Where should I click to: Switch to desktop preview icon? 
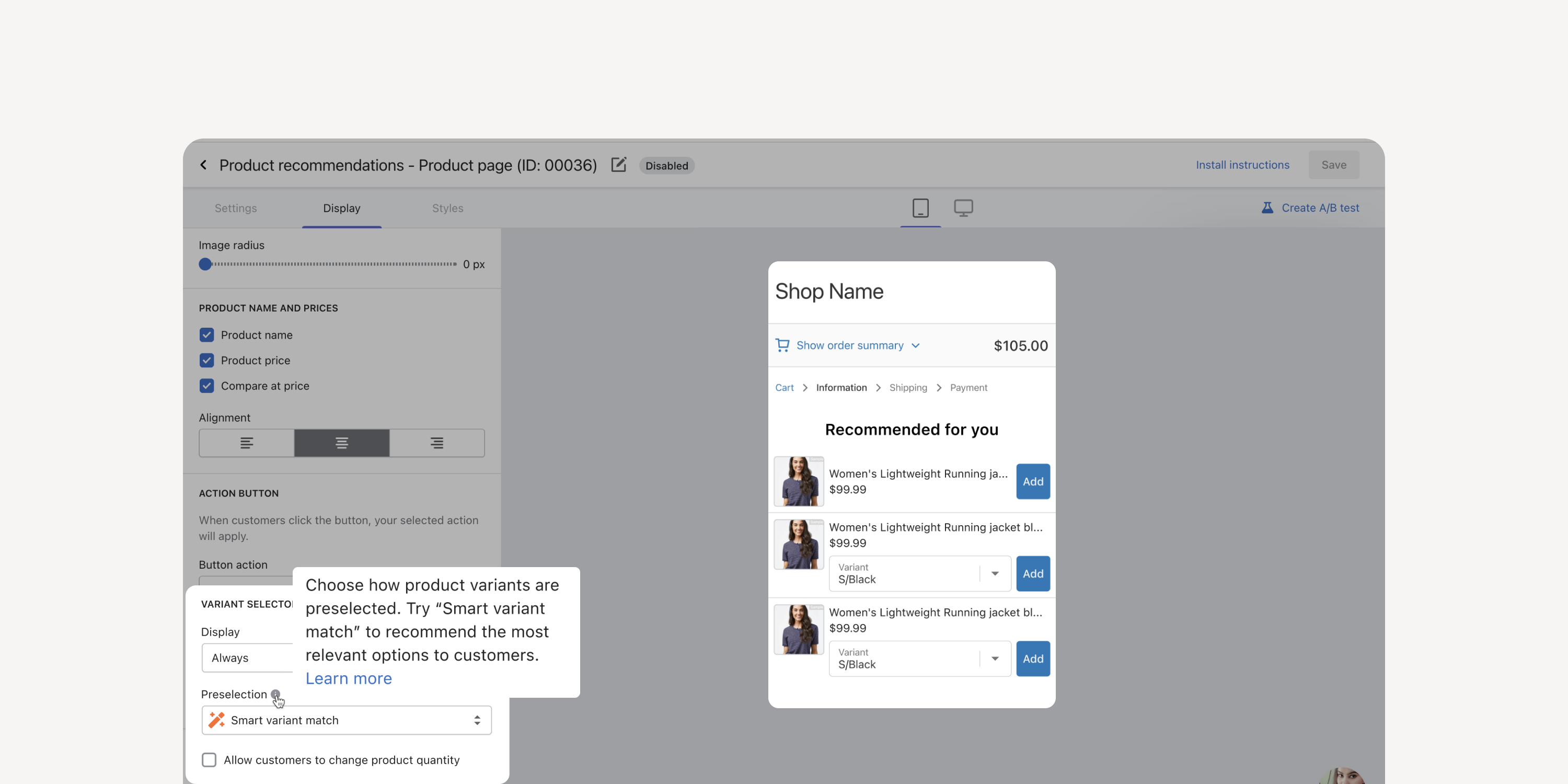pos(963,208)
